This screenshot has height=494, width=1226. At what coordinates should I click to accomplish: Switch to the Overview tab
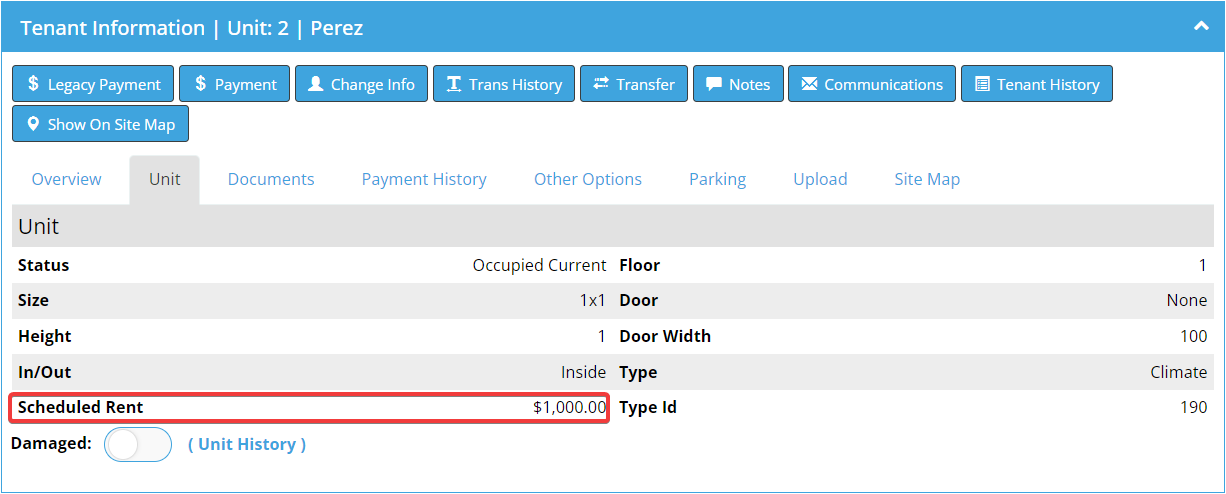tap(66, 179)
